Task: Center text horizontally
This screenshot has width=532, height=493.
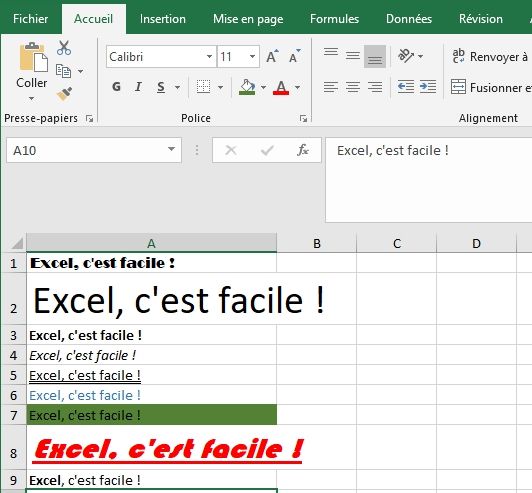Action: coord(353,87)
